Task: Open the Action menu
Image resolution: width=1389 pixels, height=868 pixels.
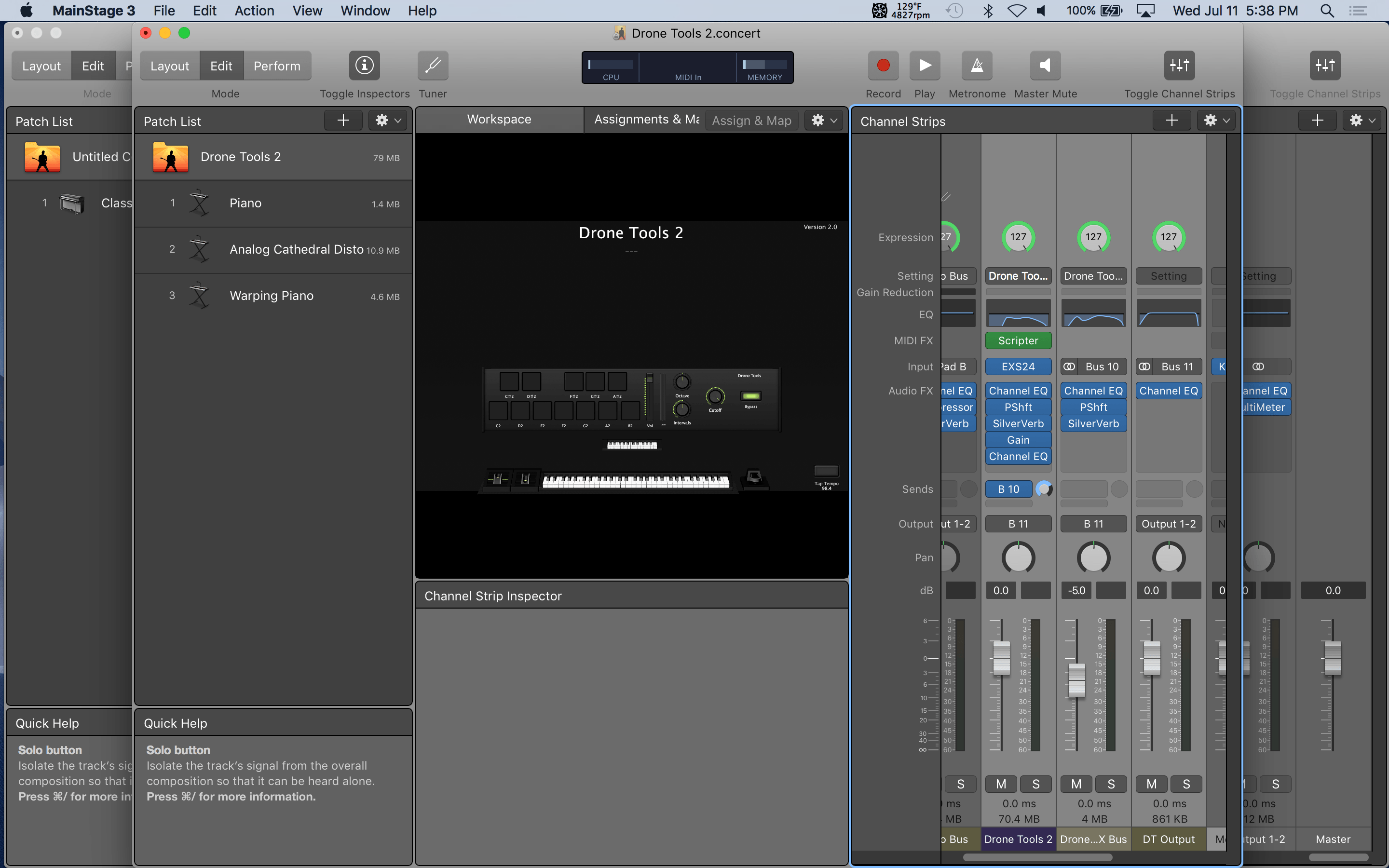Action: [x=254, y=11]
